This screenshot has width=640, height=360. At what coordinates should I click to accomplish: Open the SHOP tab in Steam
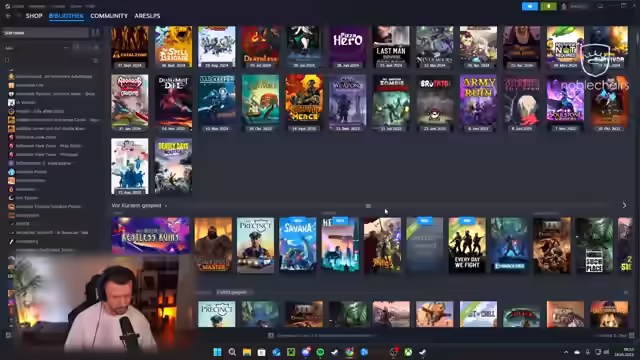34,16
